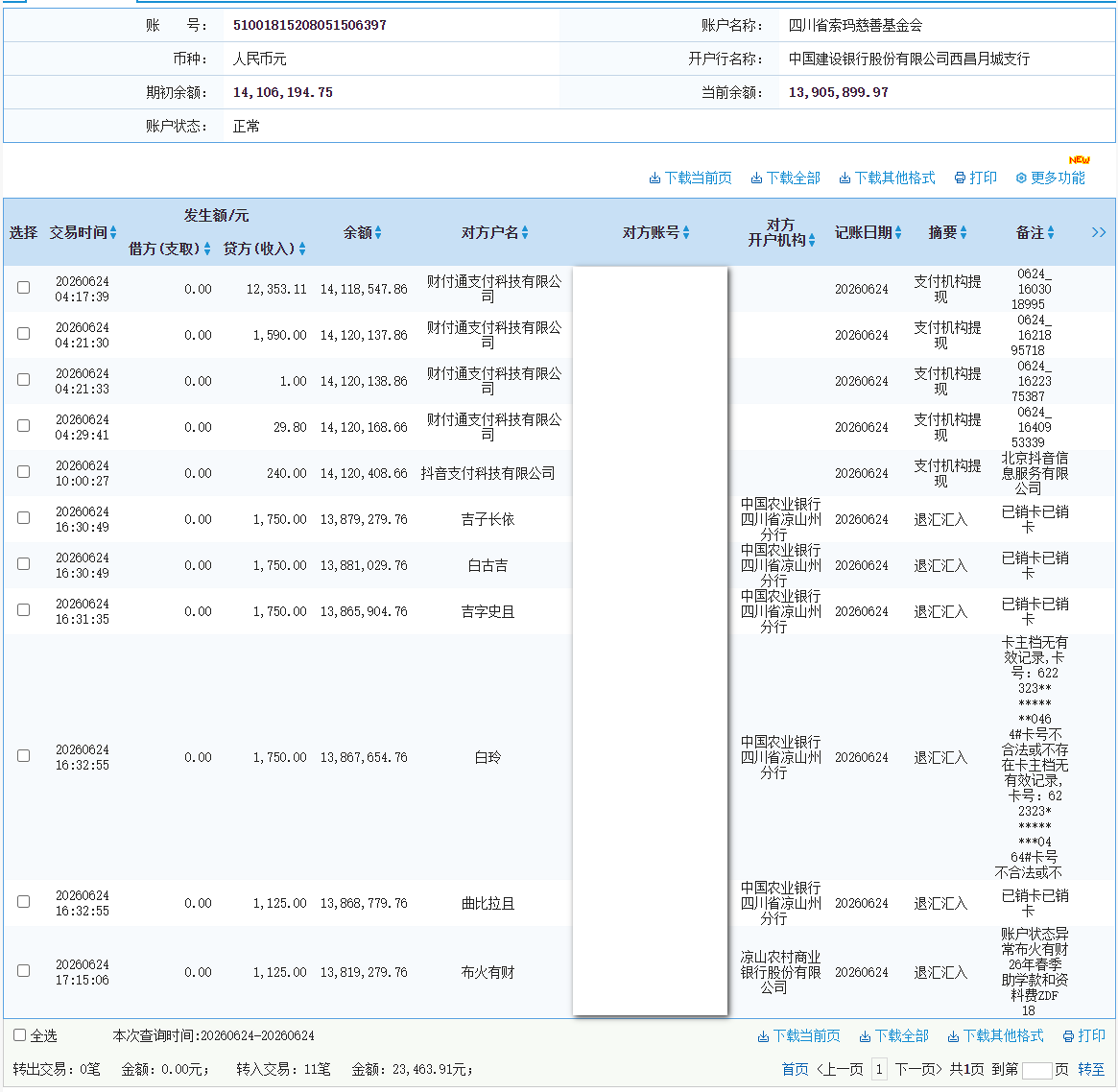Click bottom 下载全部 link text
This screenshot has height=1092, width=1118.
pos(902,1036)
